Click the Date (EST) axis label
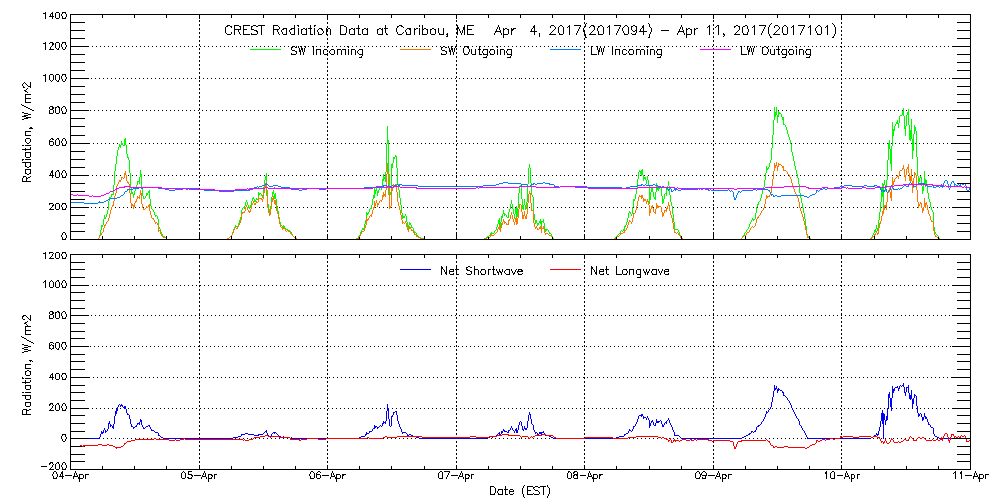The height and width of the screenshot is (500, 1000). [521, 491]
